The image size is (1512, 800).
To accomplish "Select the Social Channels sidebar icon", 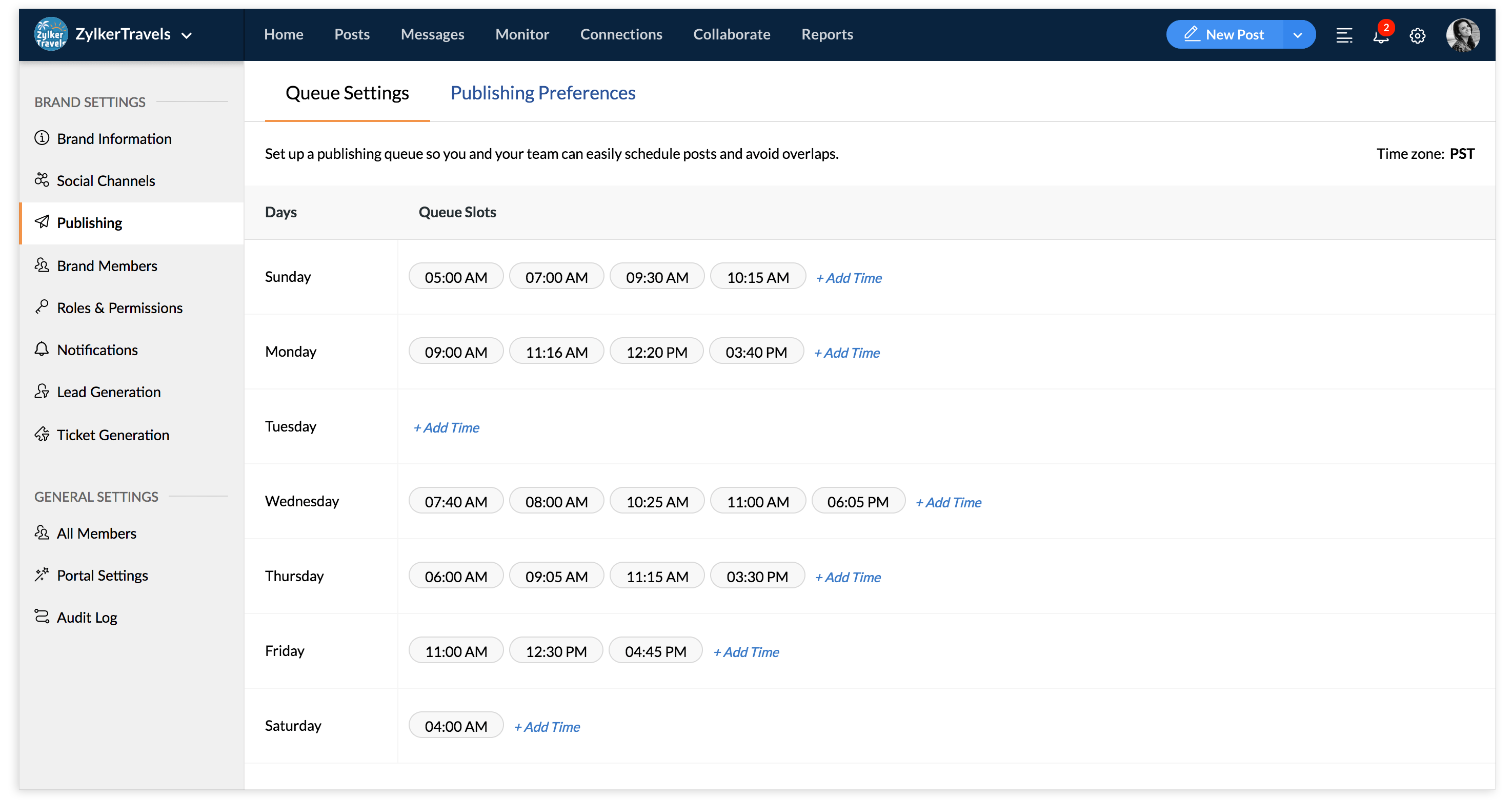I will click(42, 180).
